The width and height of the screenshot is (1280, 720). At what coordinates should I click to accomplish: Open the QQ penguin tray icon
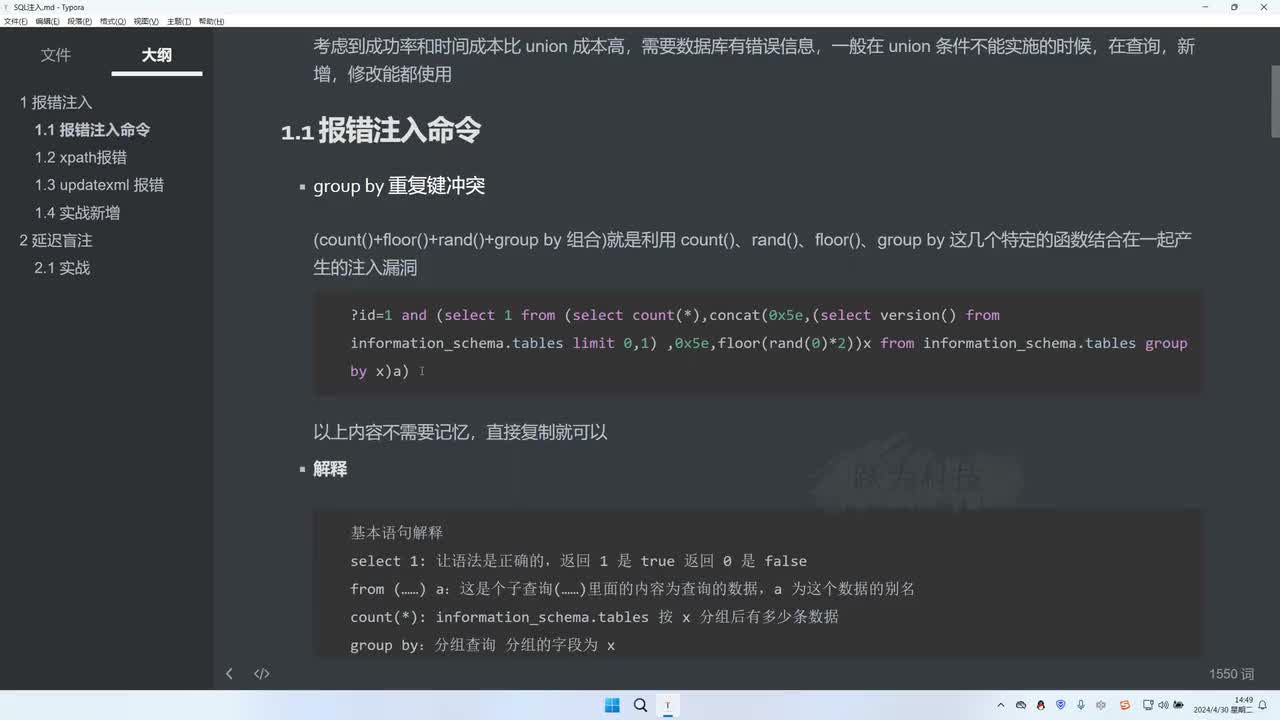[x=1041, y=706]
